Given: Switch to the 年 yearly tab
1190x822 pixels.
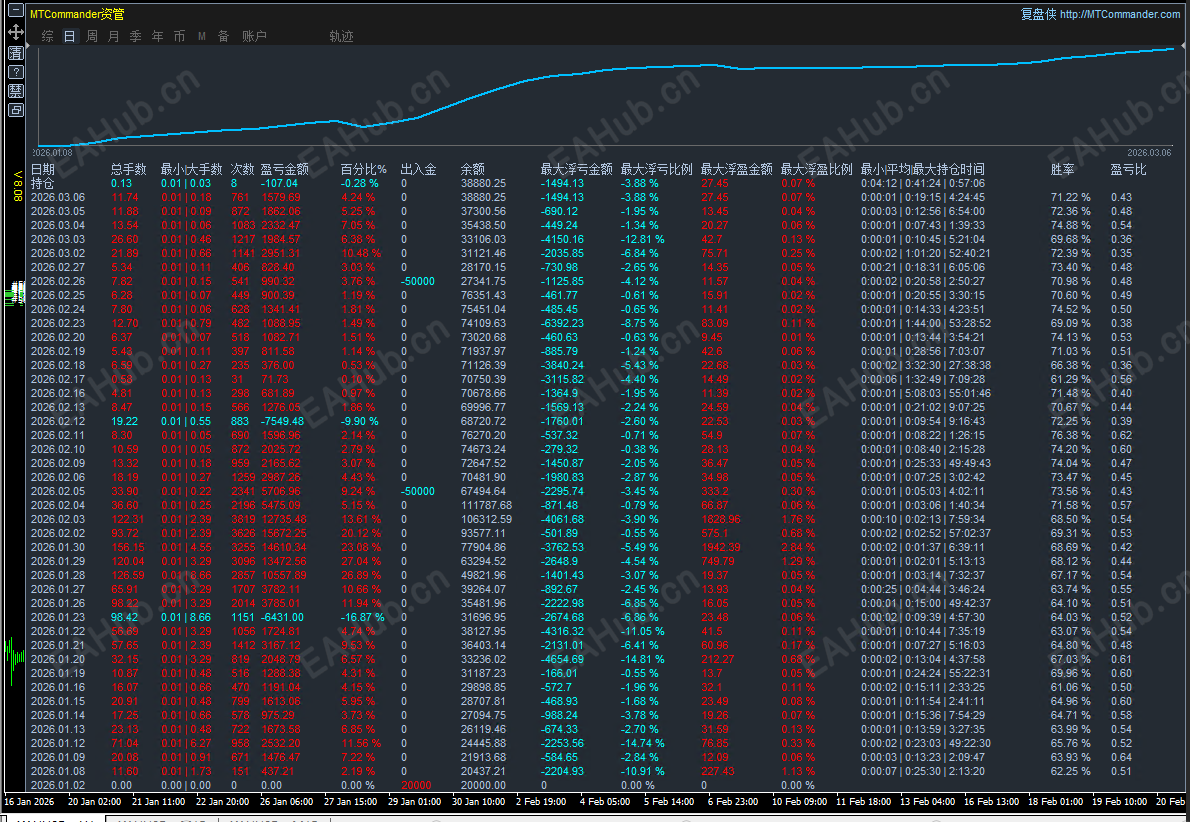Looking at the screenshot, I should pos(157,36).
